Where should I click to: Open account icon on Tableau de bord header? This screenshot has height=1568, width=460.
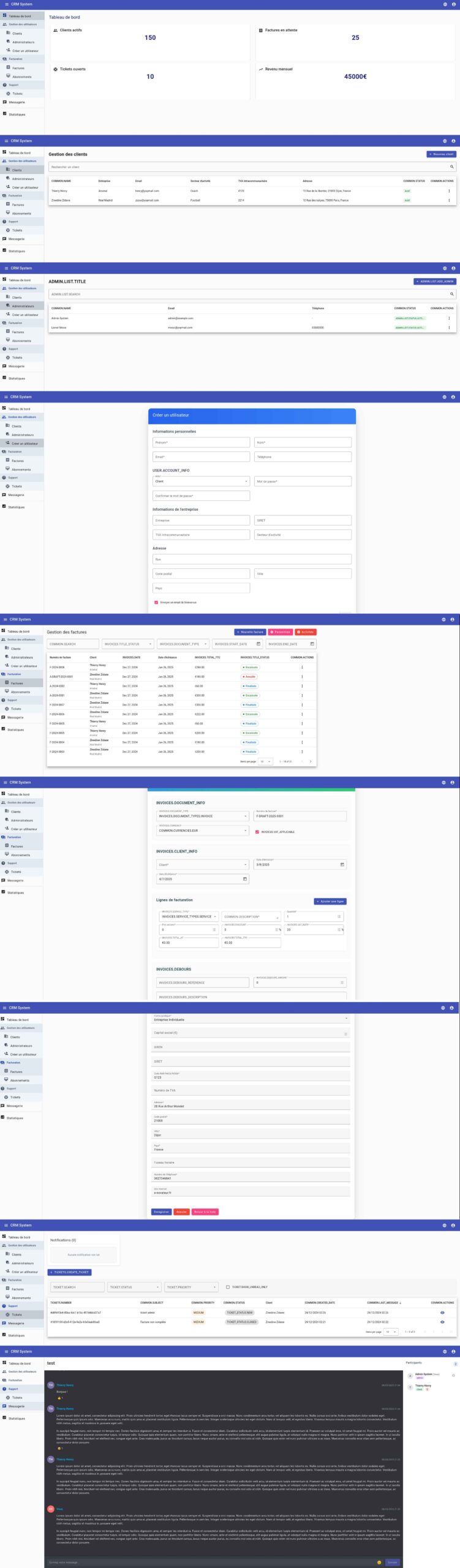point(454,4)
